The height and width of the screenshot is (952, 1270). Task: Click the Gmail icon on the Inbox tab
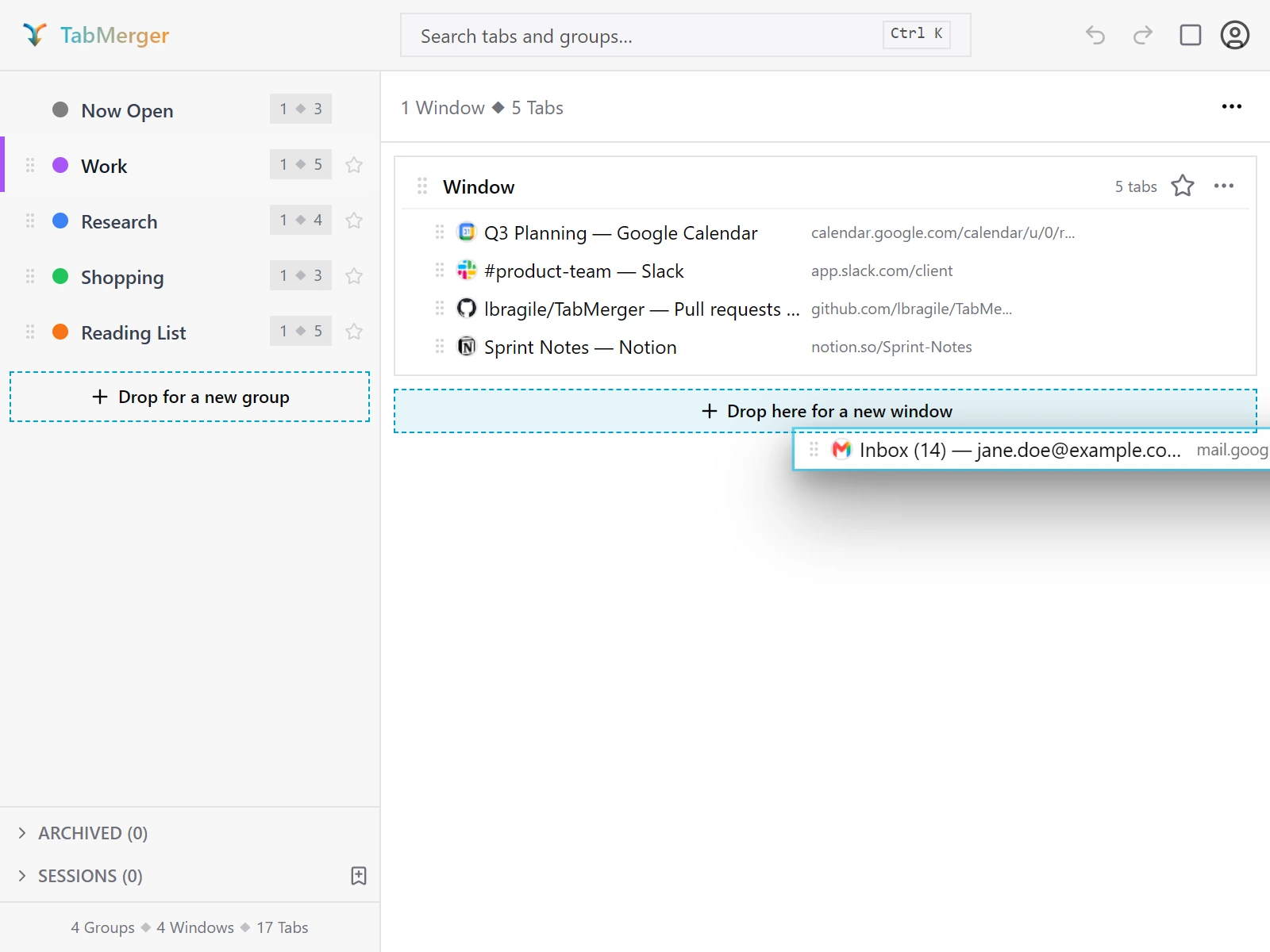pyautogui.click(x=841, y=449)
